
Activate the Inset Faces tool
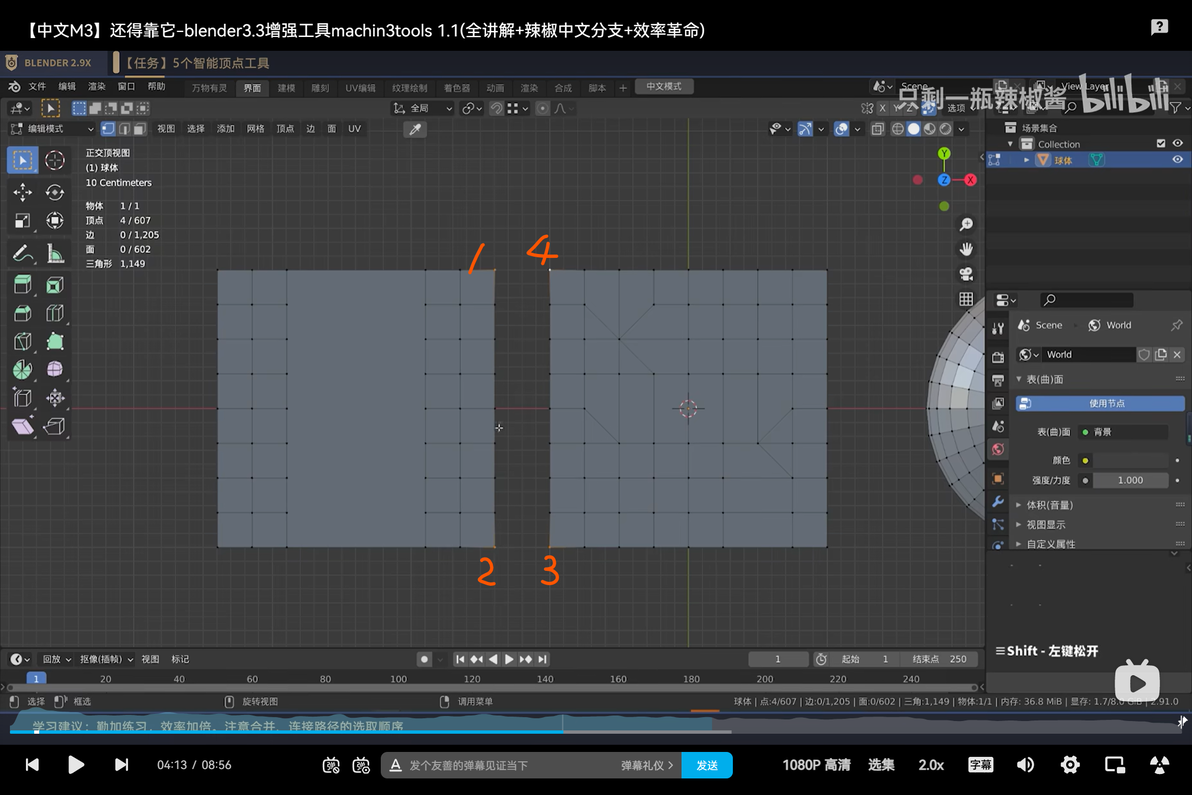(x=55, y=285)
